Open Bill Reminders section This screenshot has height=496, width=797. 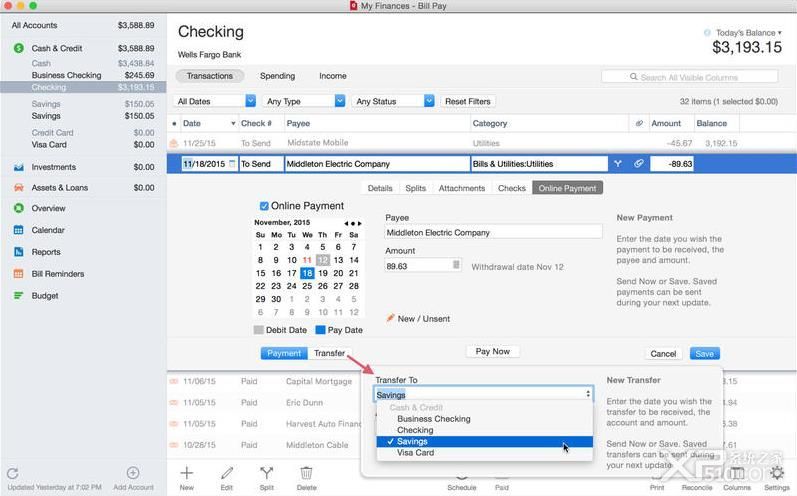tap(57, 274)
